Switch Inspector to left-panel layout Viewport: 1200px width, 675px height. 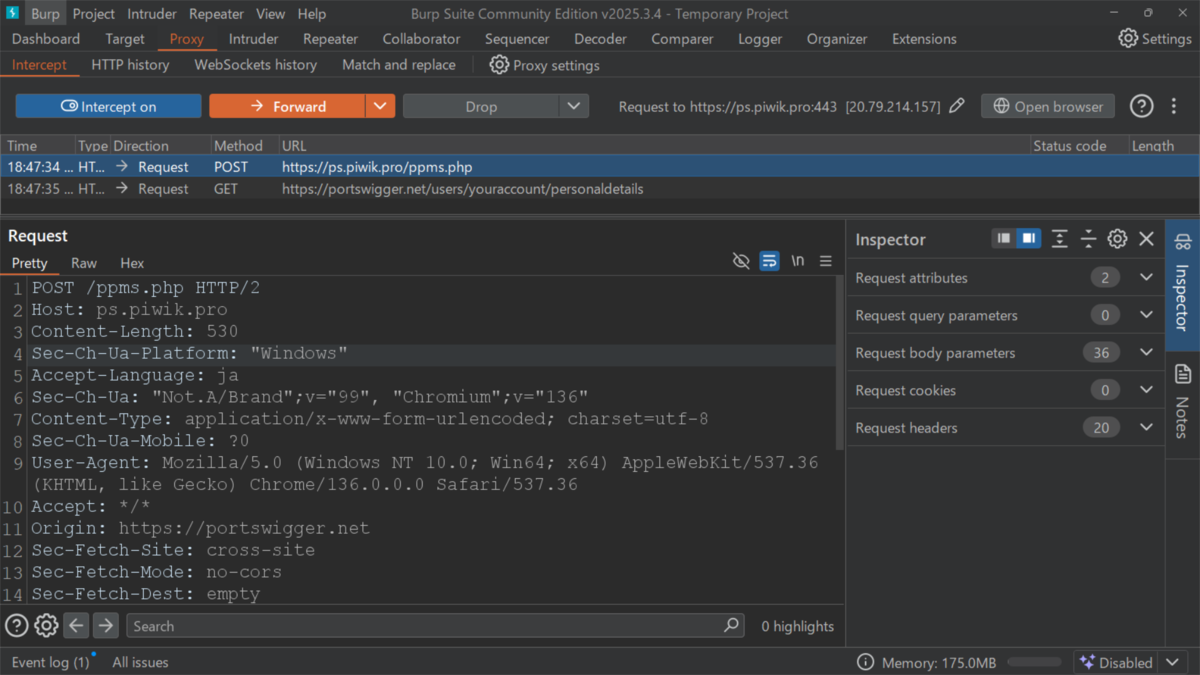pos(1004,239)
